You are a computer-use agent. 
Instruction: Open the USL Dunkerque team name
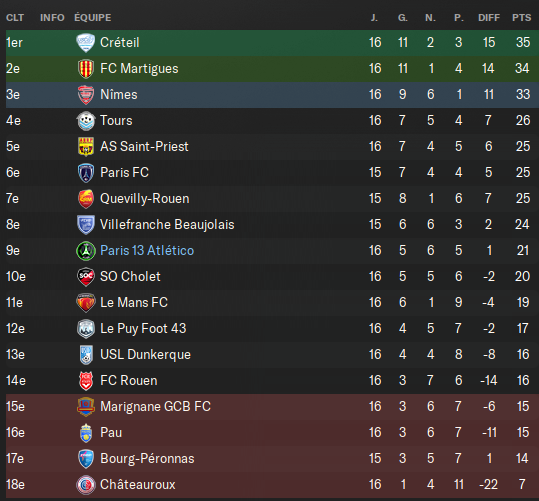coord(145,355)
